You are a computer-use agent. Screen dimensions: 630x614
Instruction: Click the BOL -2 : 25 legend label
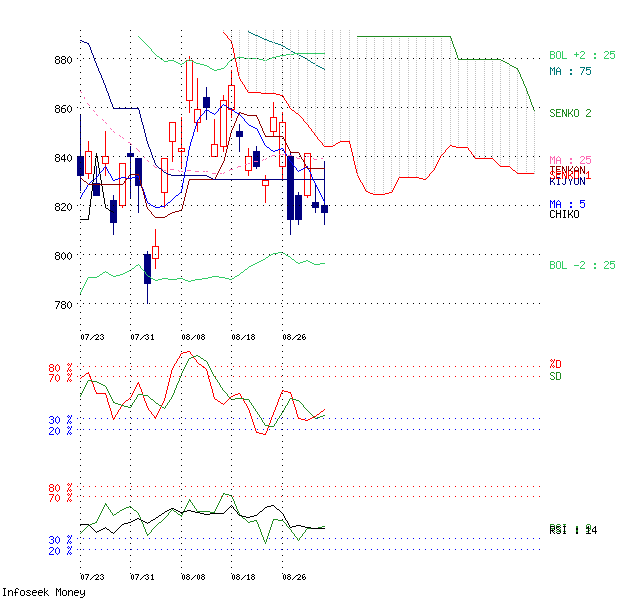(x=582, y=264)
